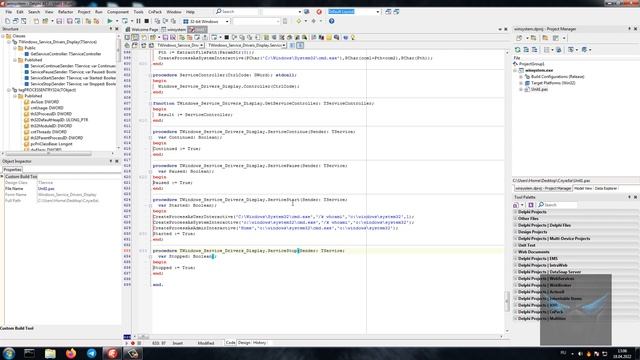This screenshot has width=640, height=360.
Task: Click the black square icon in editor toolbar
Action: pos(227,37)
